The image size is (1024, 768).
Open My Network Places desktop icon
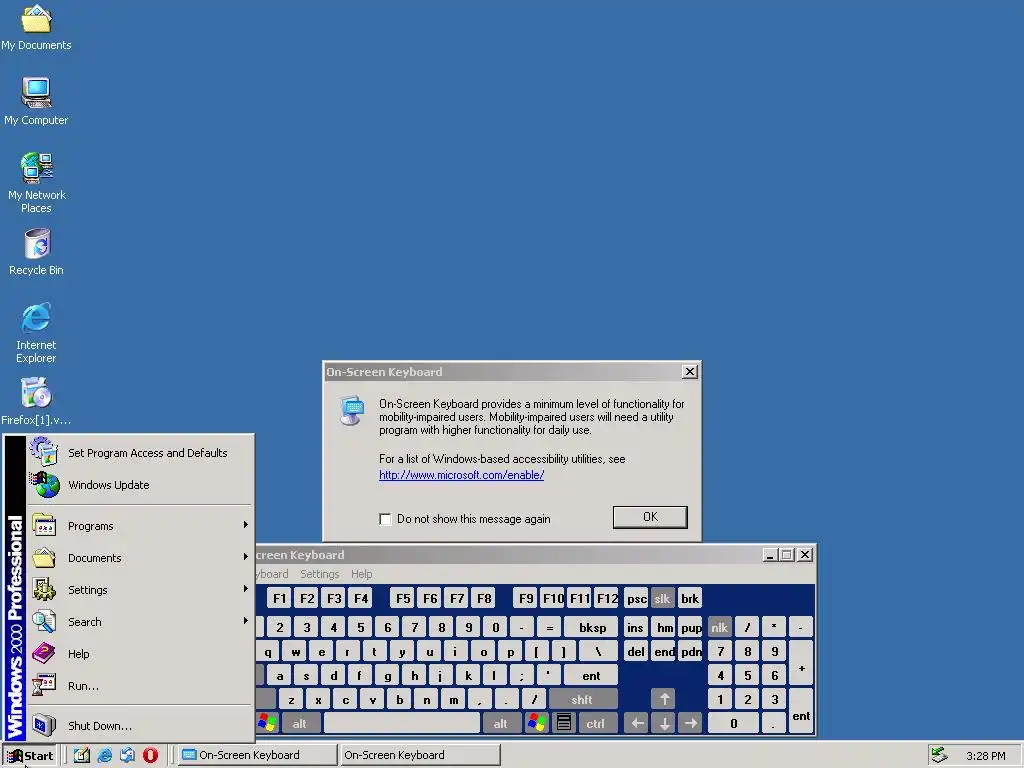pos(36,183)
